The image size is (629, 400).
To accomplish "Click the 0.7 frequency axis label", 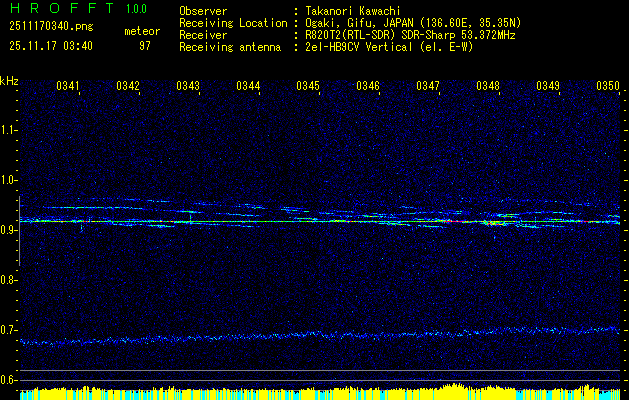I will pyautogui.click(x=9, y=329).
